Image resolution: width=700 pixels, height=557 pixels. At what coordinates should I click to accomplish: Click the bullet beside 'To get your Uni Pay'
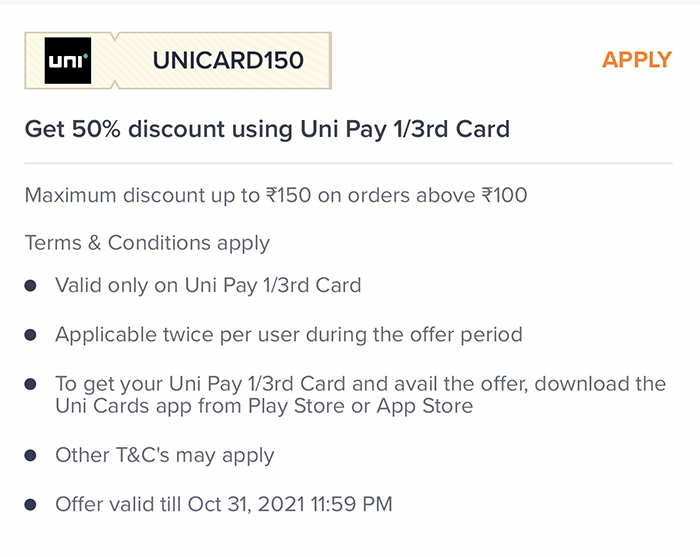pos(30,384)
